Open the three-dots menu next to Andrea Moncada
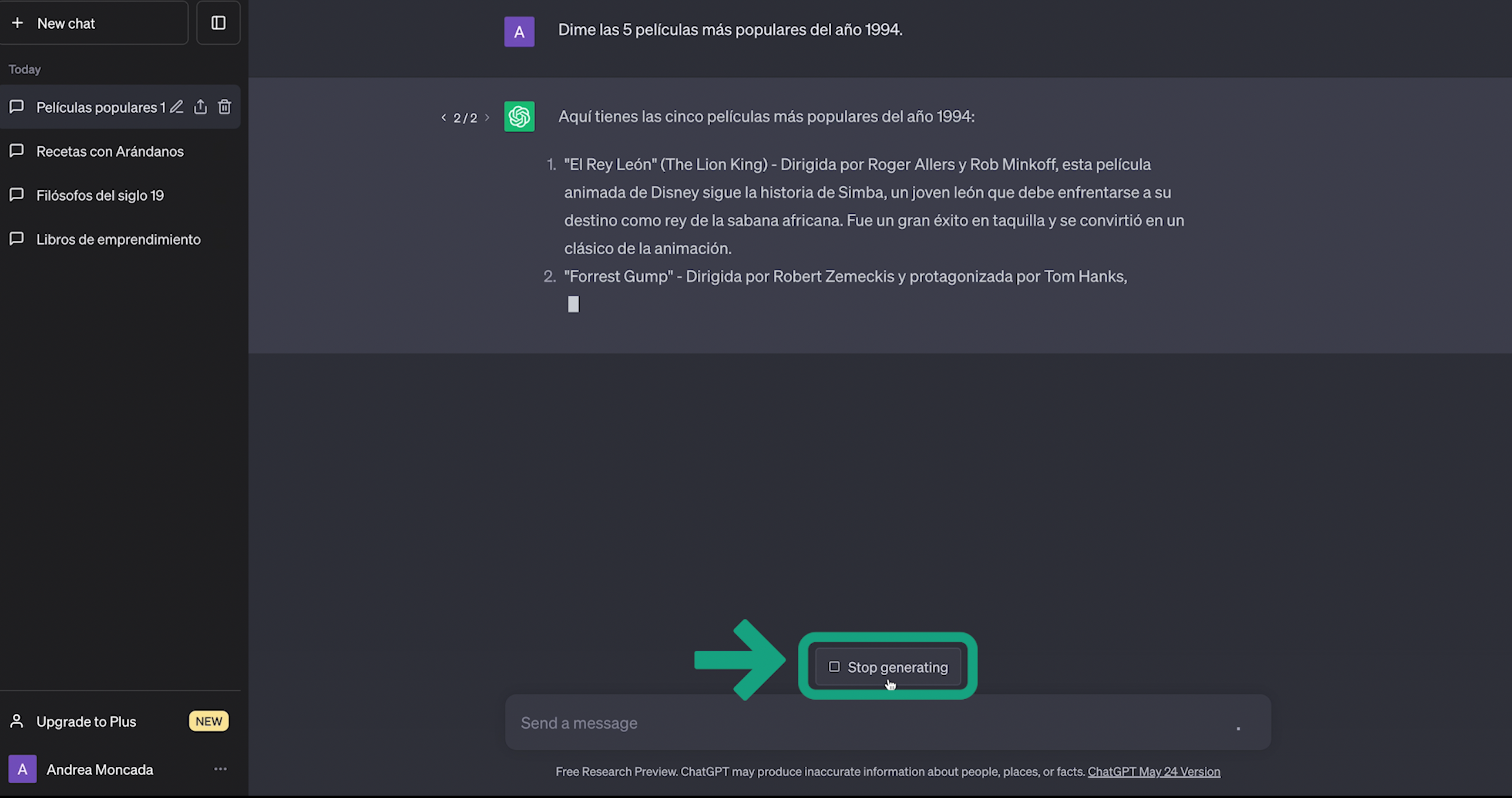This screenshot has width=1512, height=798. 220,769
